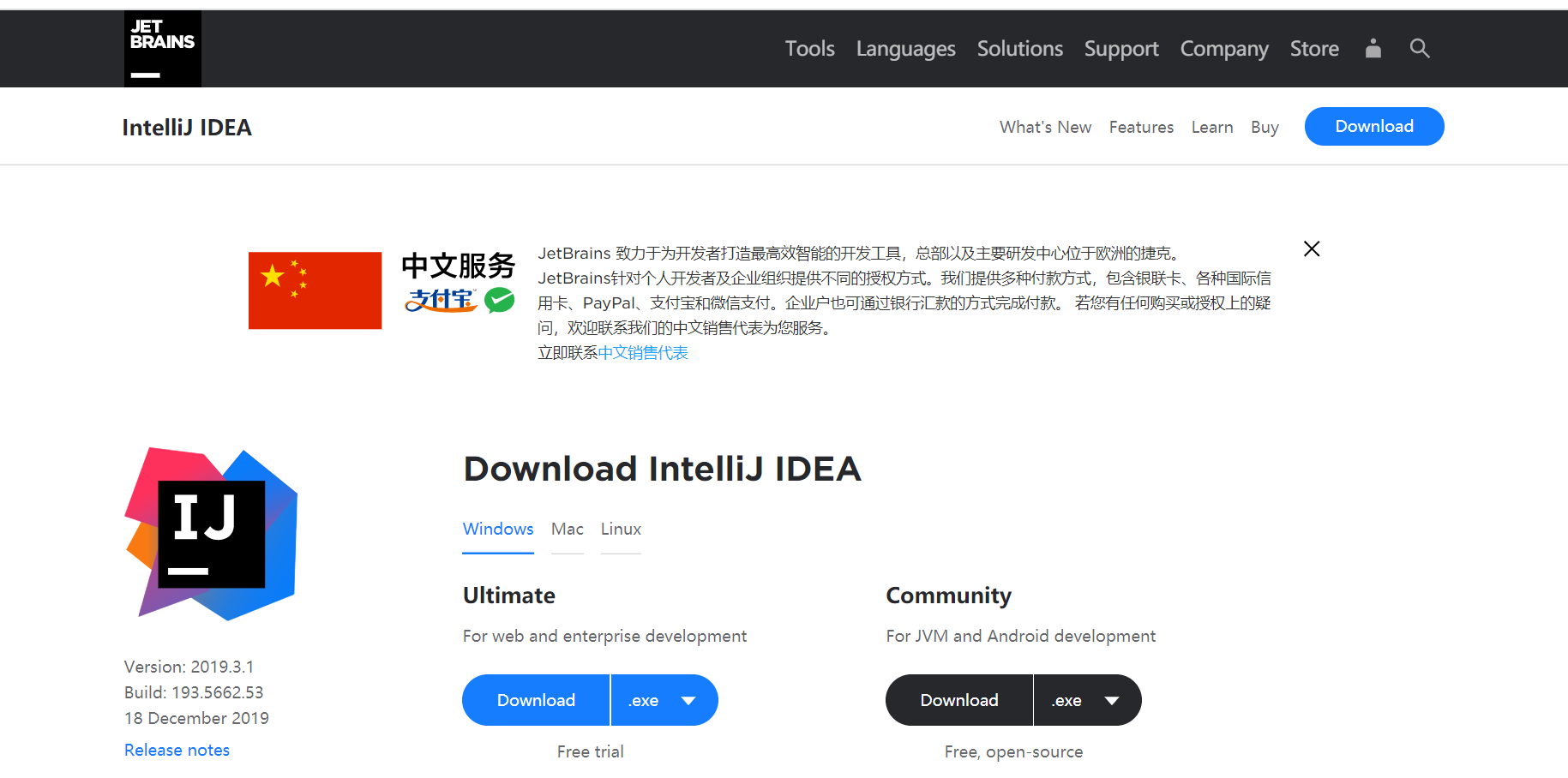
Task: Switch to the Mac download tab
Action: (567, 529)
